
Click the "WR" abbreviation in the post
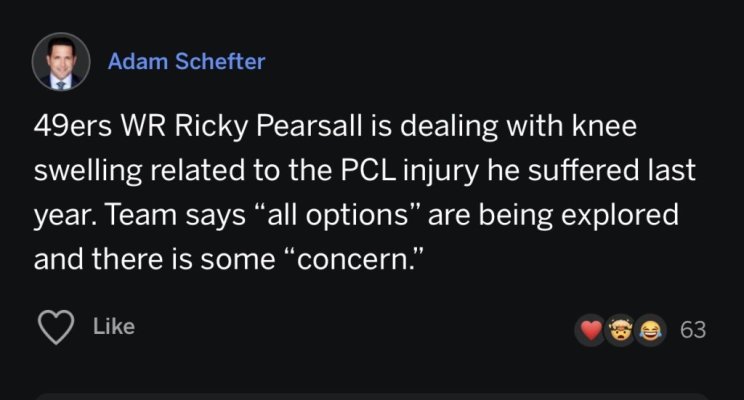coord(144,126)
